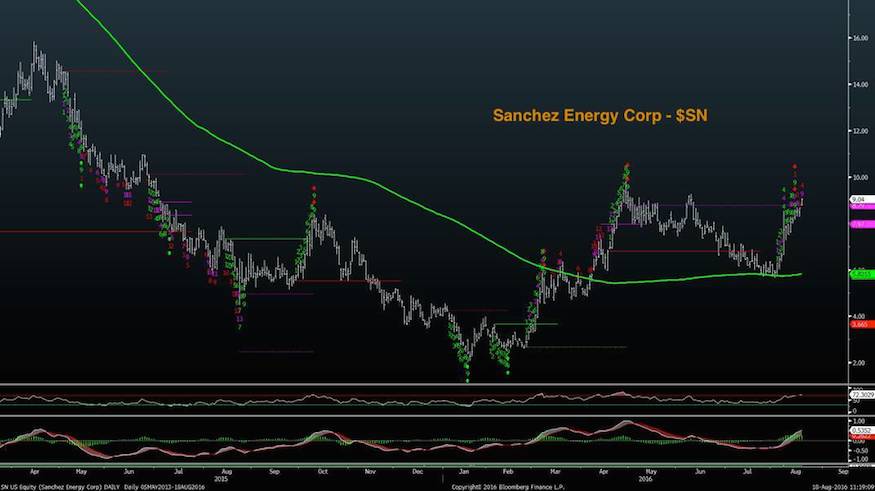Click the red 3.665 price tag

tap(861, 324)
